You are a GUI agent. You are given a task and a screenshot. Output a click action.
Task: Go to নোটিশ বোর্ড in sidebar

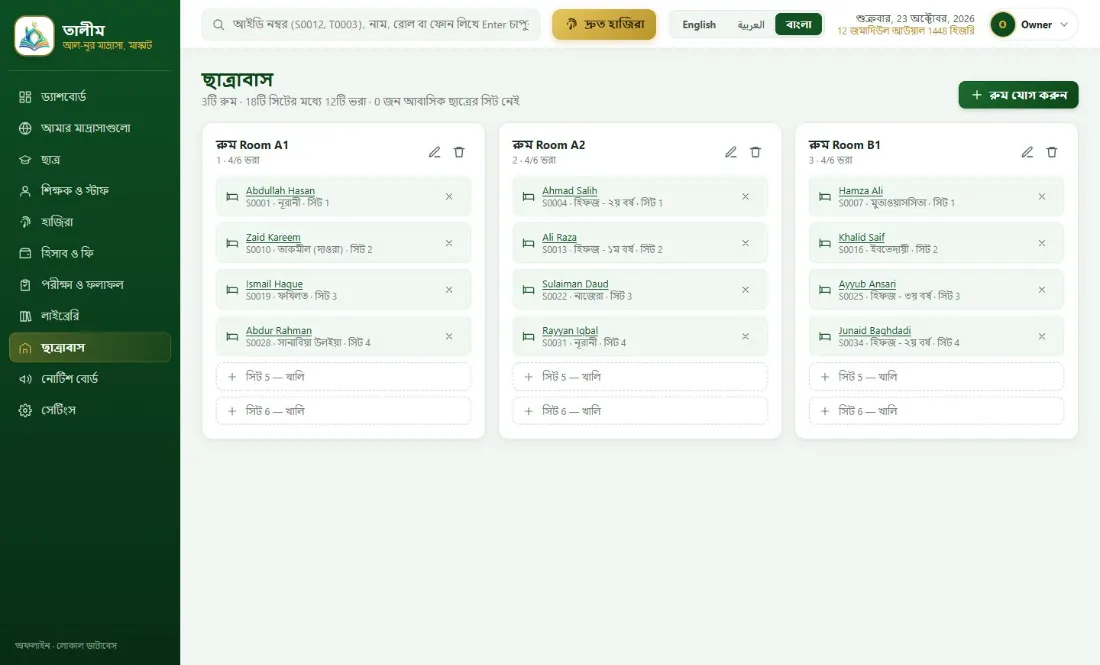[90, 379]
